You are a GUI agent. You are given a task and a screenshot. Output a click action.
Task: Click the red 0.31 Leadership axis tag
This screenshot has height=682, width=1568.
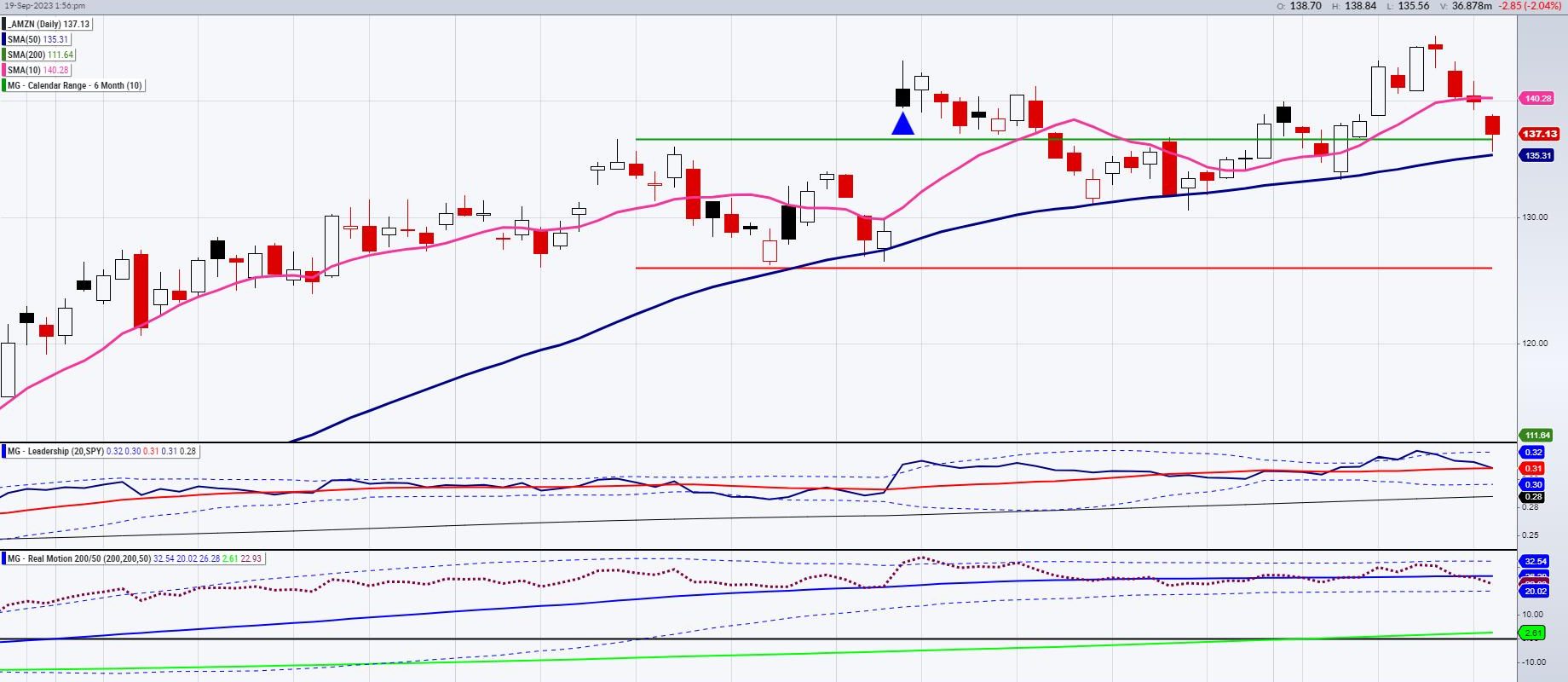tap(1533, 468)
